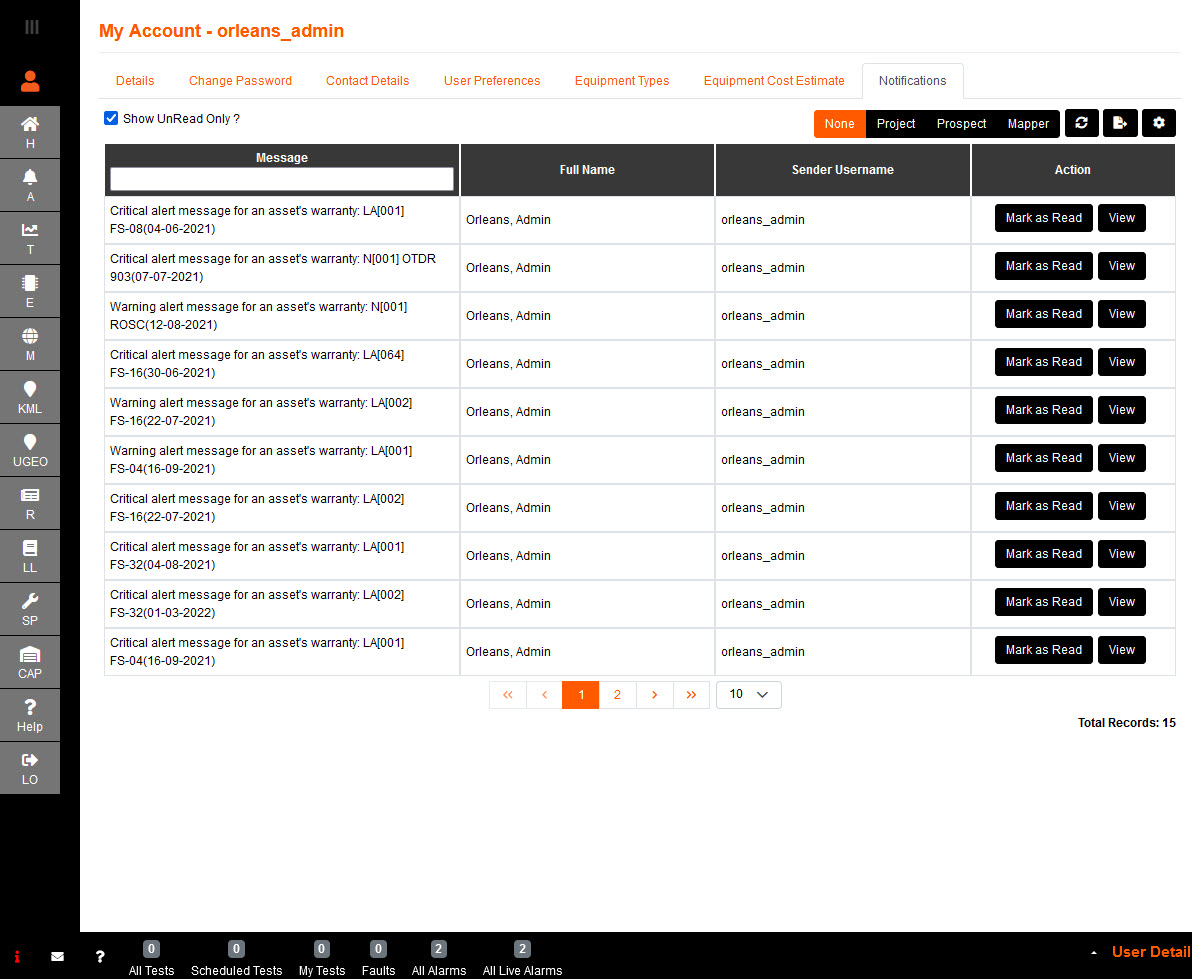The image size is (1192, 979).
Task: Enable the Project notifications filter
Action: click(x=895, y=123)
